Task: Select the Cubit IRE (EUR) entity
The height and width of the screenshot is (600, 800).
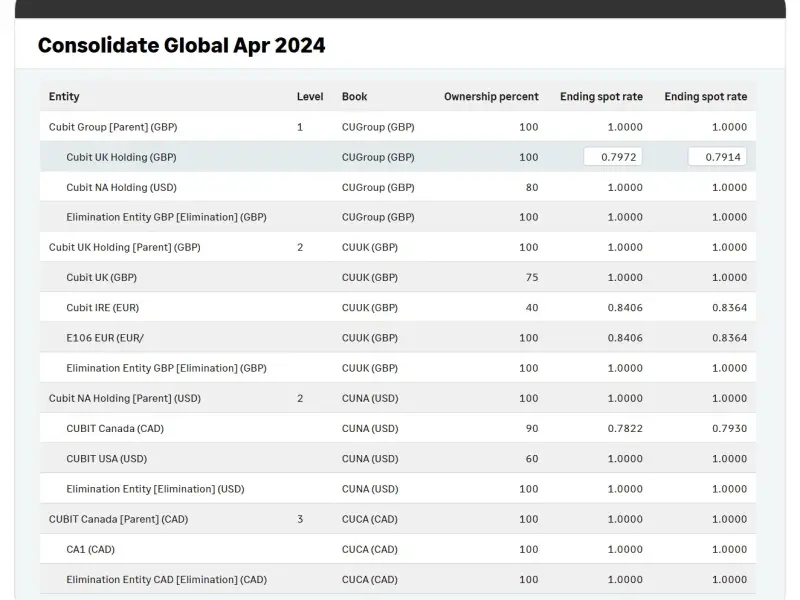Action: tap(102, 308)
